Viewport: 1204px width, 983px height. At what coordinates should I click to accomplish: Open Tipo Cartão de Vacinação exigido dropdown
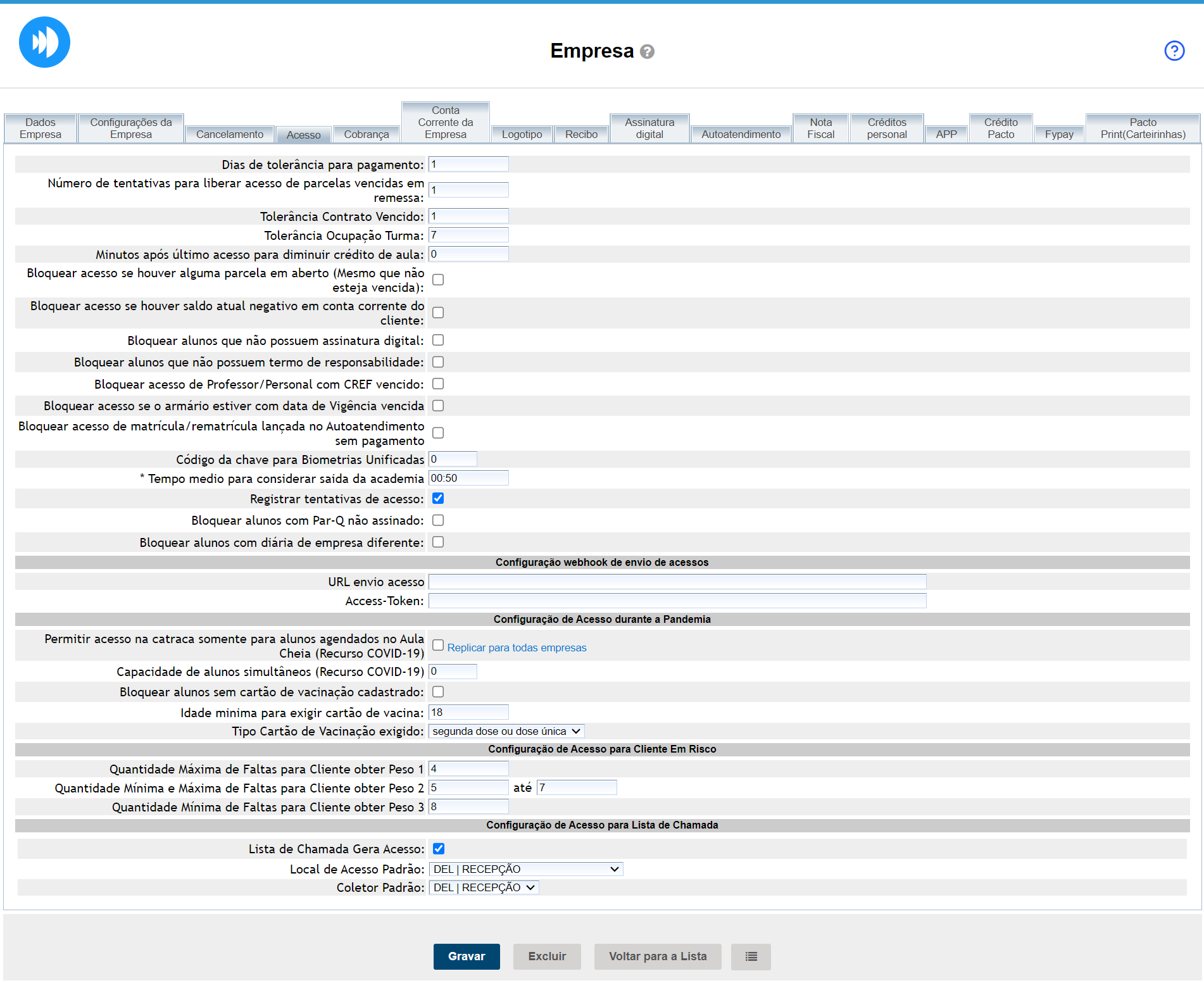pyautogui.click(x=506, y=732)
